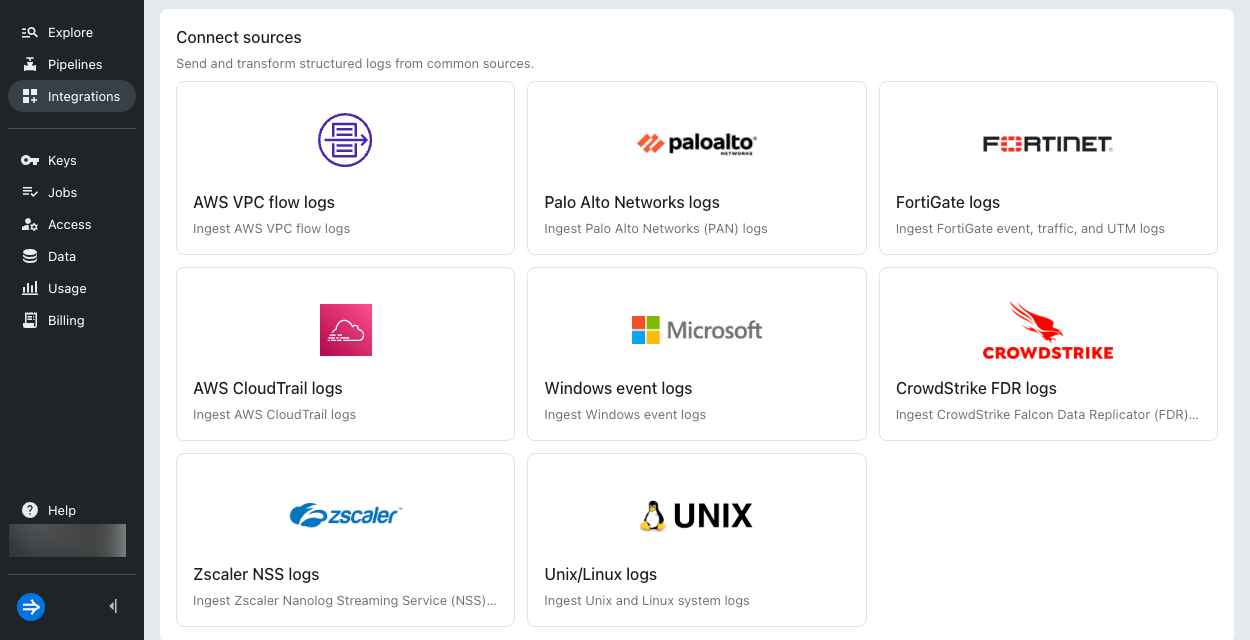Click the 'Connect sources' heading

239,37
